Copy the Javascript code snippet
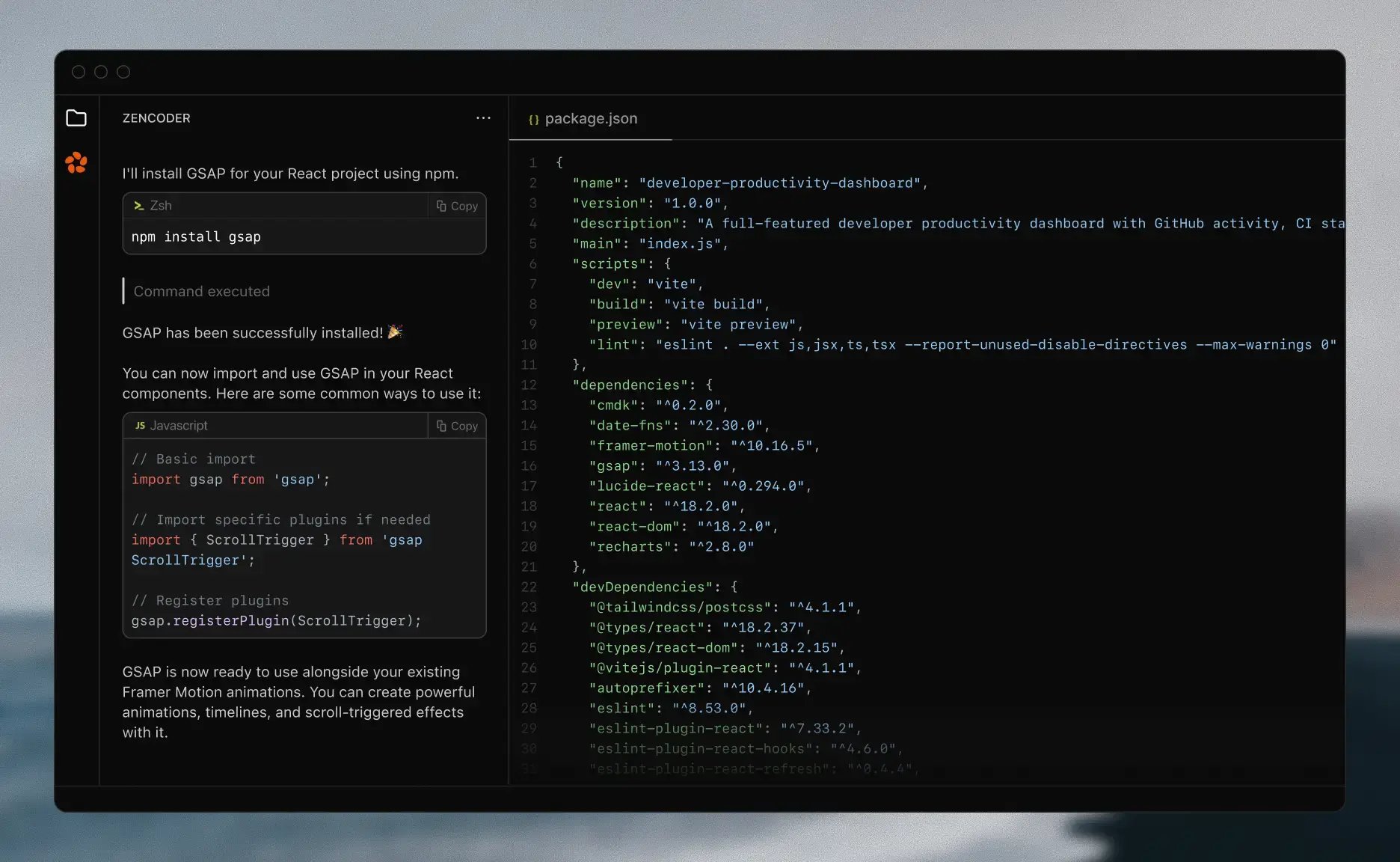The height and width of the screenshot is (862, 1400). point(457,426)
